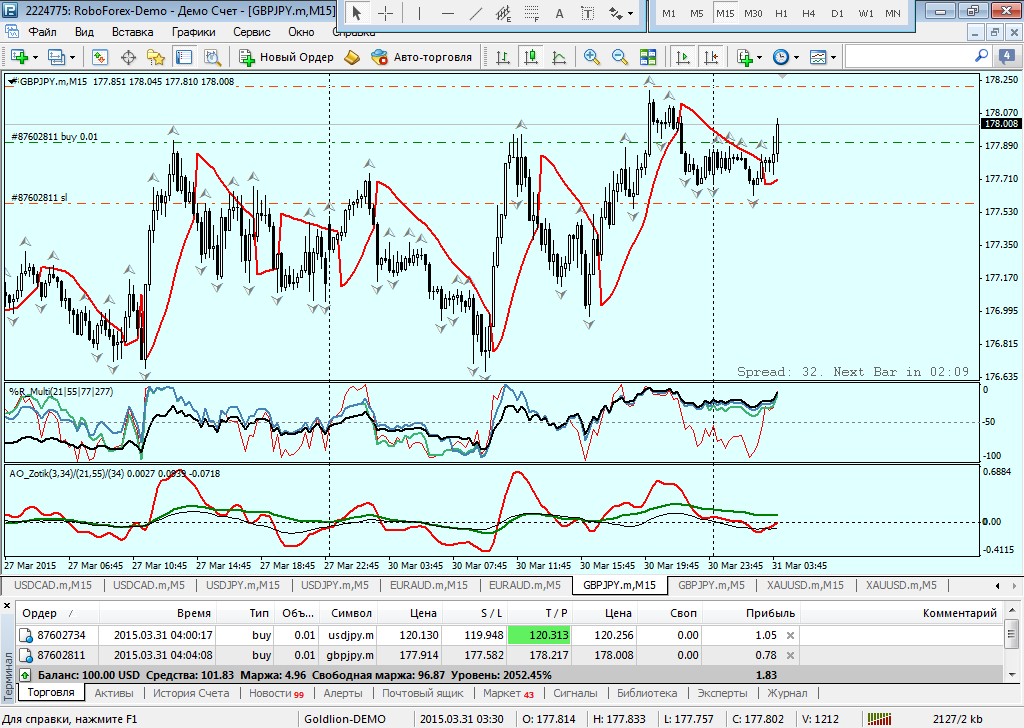Switch to EURAUD.m,M5 chart tab

point(524,585)
